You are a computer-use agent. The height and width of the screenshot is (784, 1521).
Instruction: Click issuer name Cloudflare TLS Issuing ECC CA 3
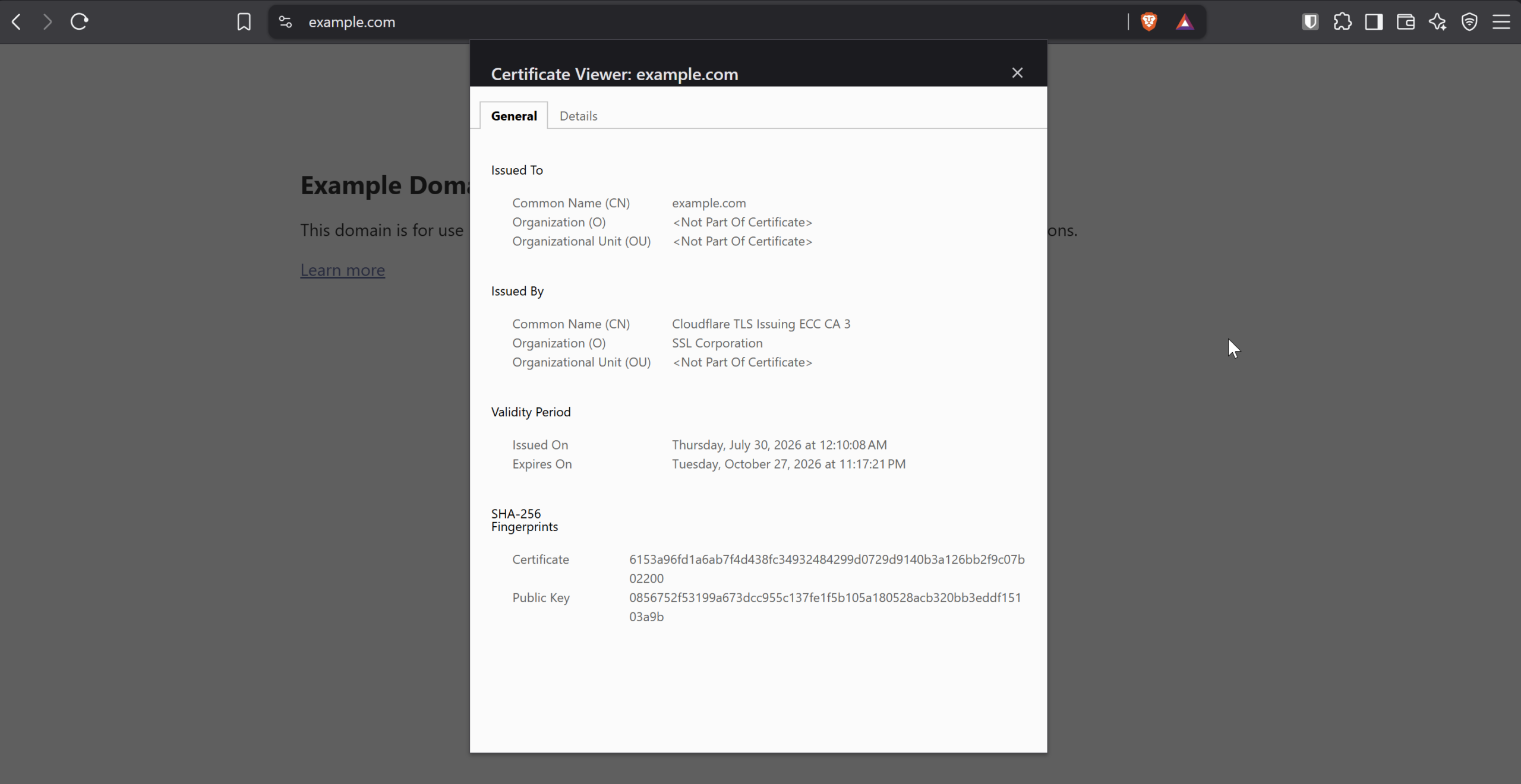pyautogui.click(x=761, y=324)
